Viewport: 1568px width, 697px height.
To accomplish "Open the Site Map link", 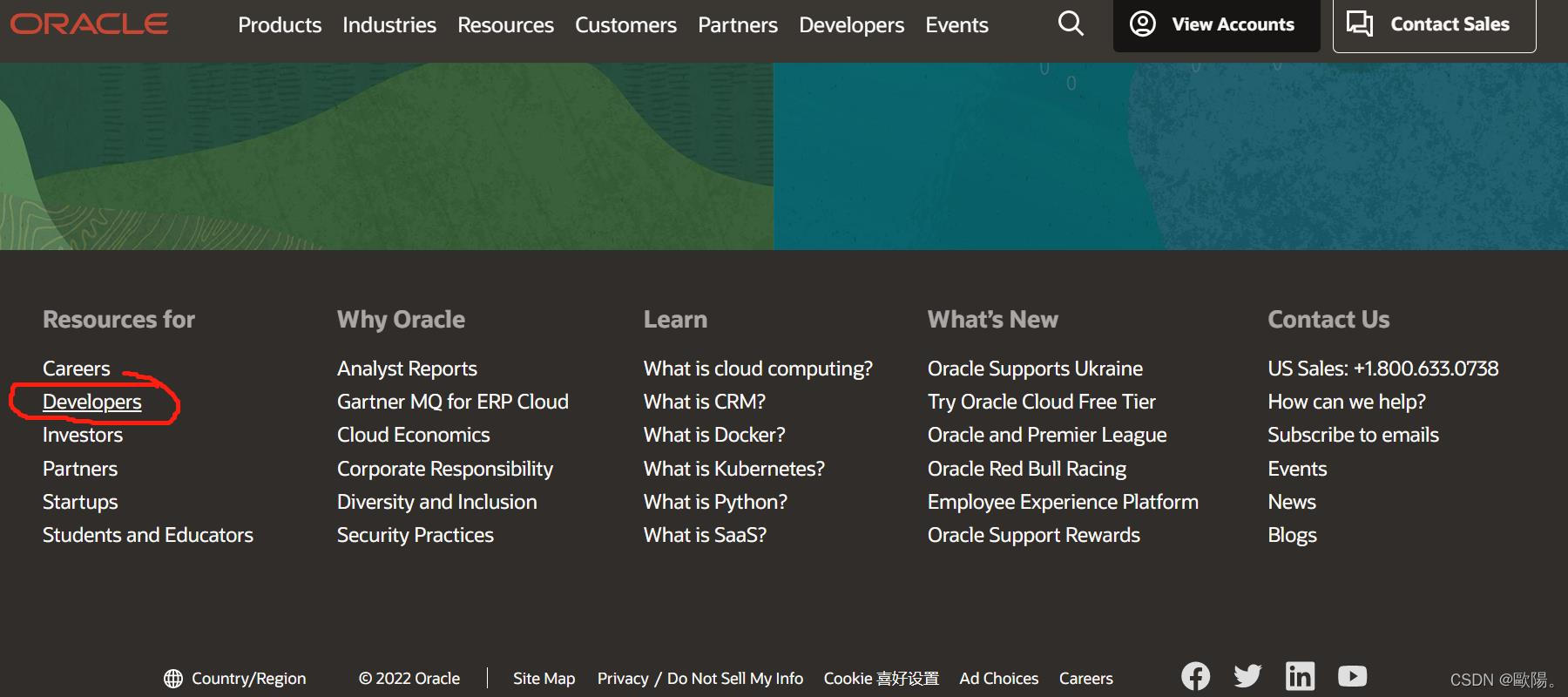I will (x=544, y=679).
